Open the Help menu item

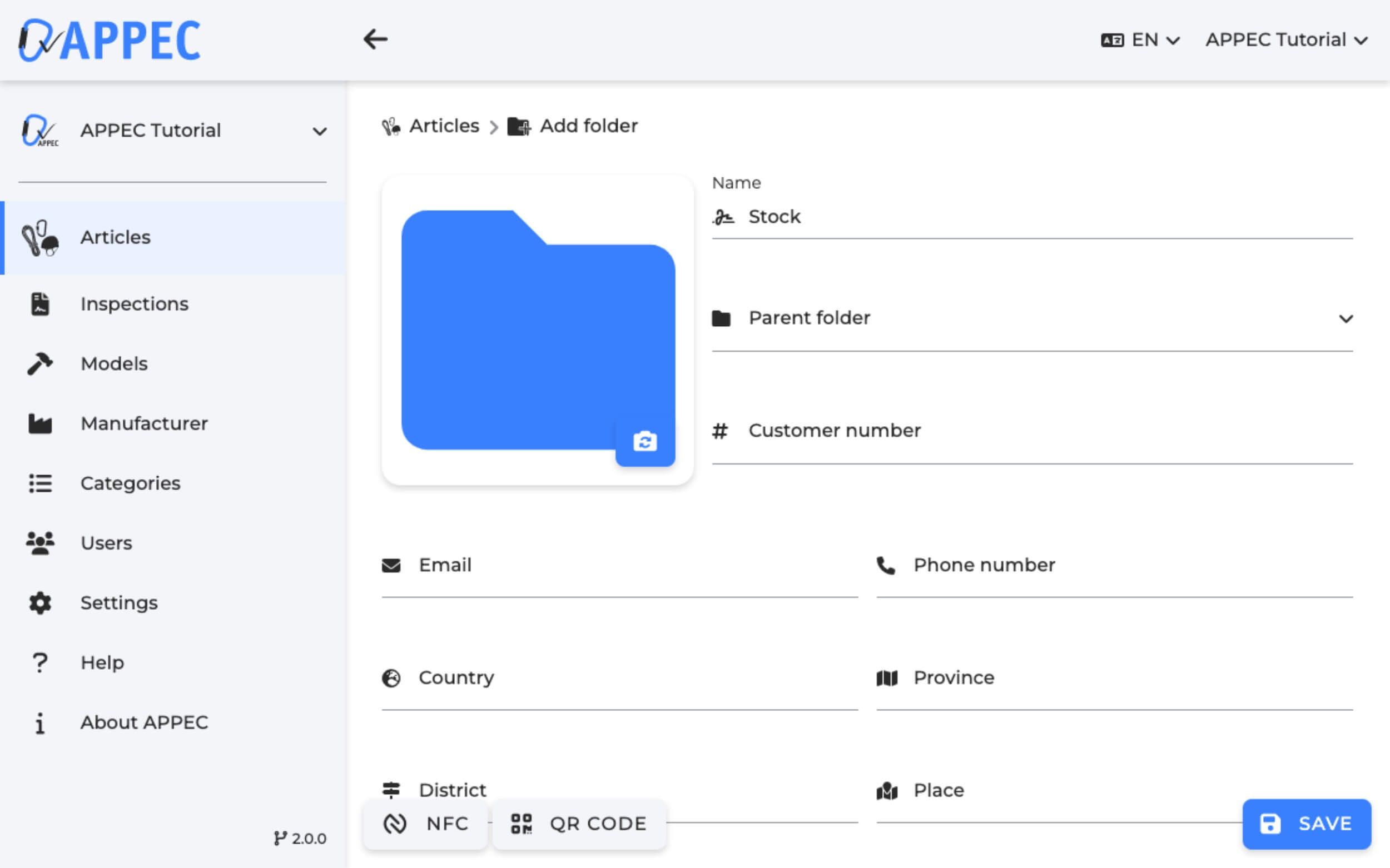[x=102, y=662]
